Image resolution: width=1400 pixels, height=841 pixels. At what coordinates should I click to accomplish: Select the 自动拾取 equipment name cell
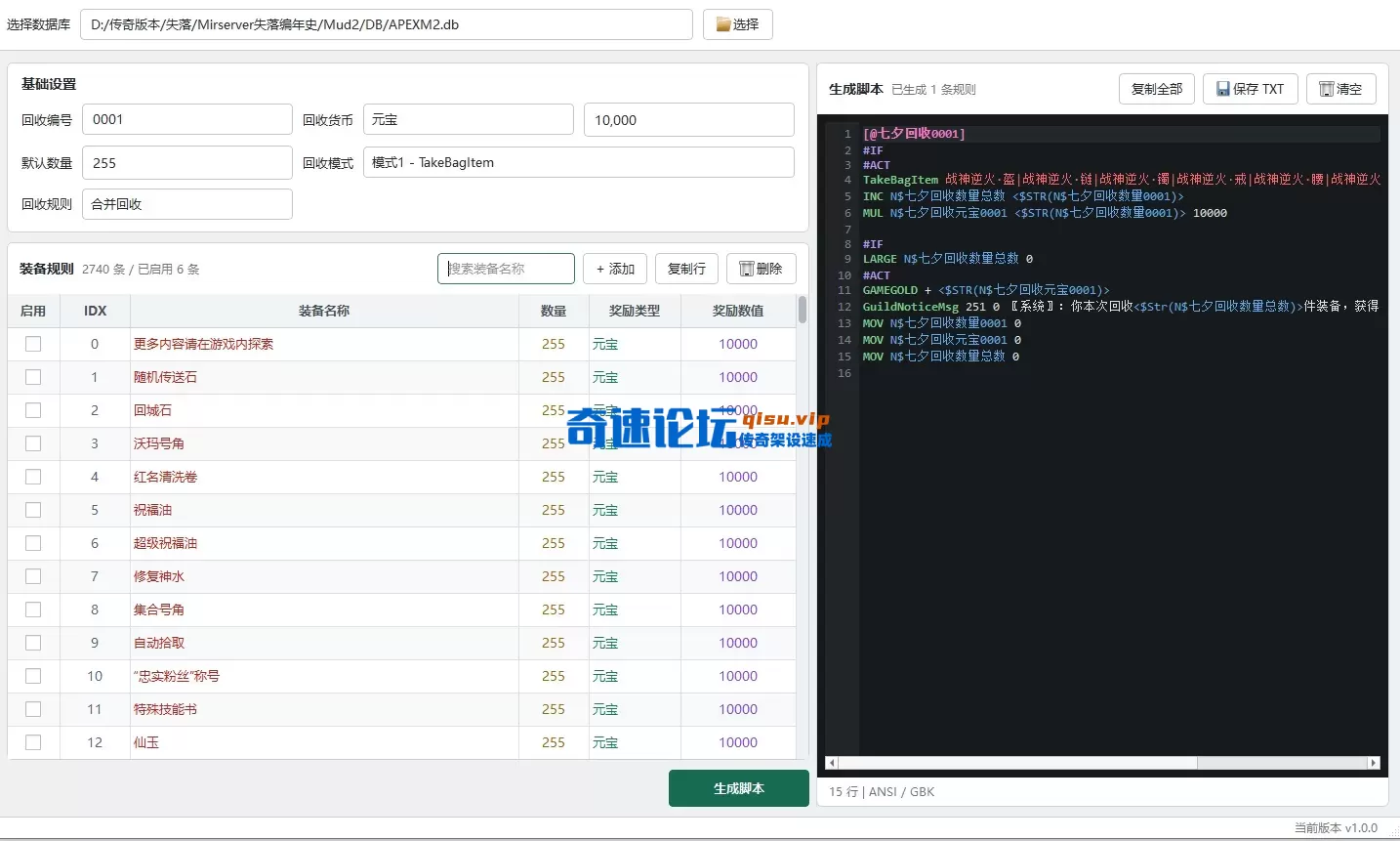pyautogui.click(x=324, y=643)
